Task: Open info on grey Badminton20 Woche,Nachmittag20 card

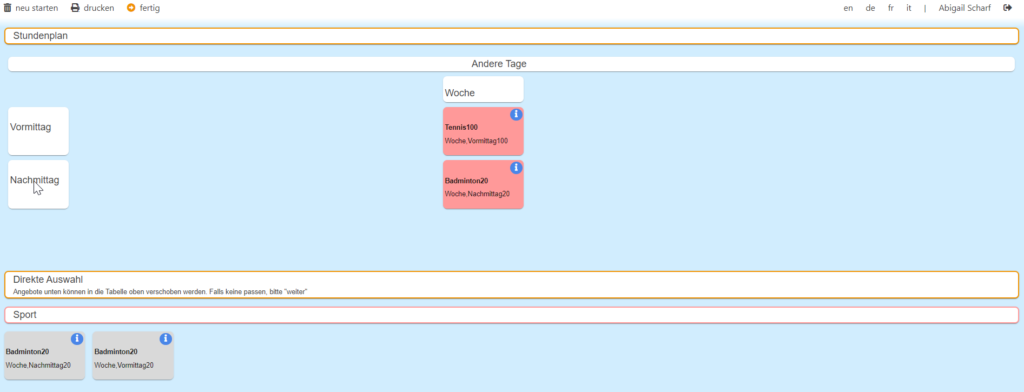Action: [77, 338]
